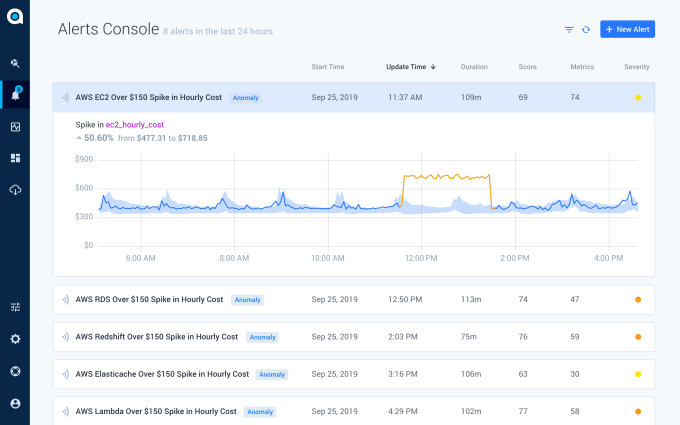Screen dimensions: 680x425
Task: Open the chart metrics icon in sidebar
Action: (x=15, y=127)
